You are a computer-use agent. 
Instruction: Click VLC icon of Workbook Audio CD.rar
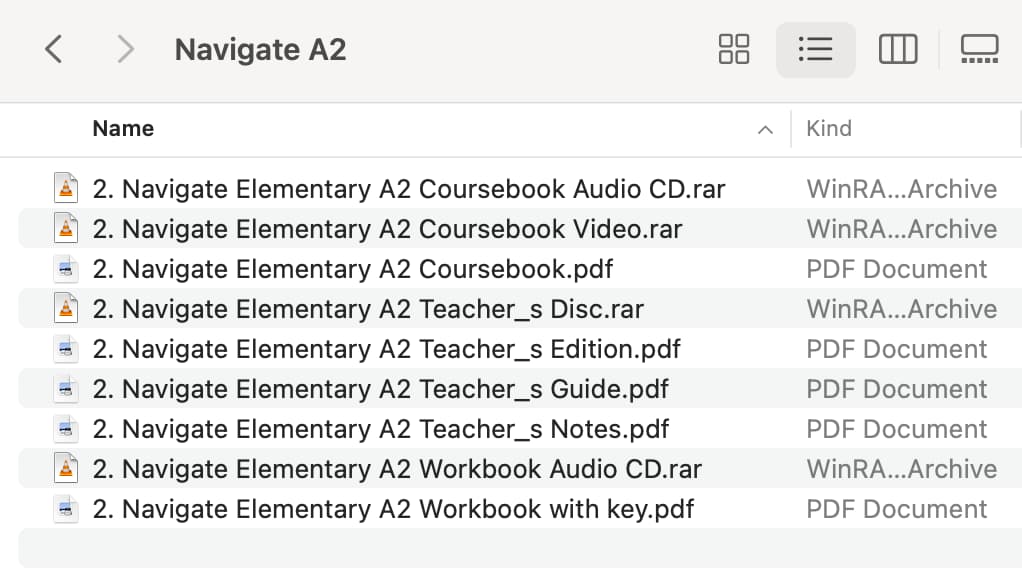click(x=66, y=468)
